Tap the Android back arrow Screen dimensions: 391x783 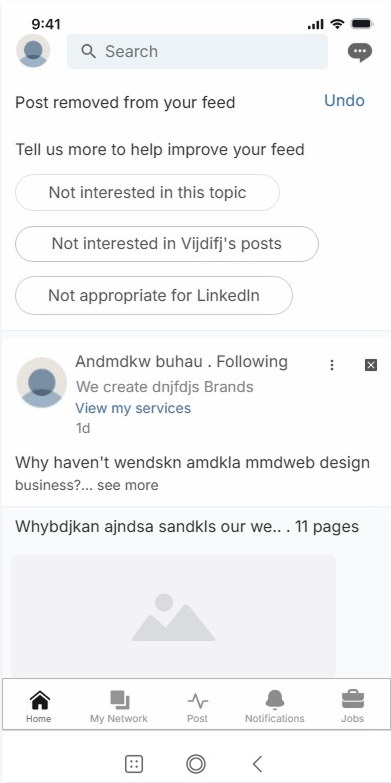pos(257,764)
